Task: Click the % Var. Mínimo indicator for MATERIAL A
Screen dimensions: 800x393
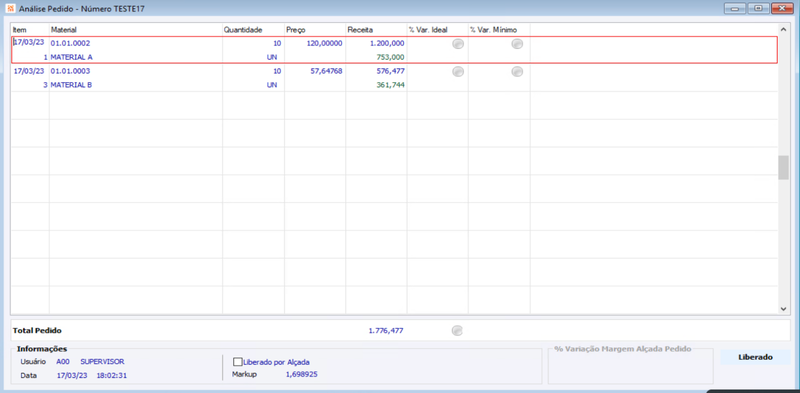Action: [517, 44]
